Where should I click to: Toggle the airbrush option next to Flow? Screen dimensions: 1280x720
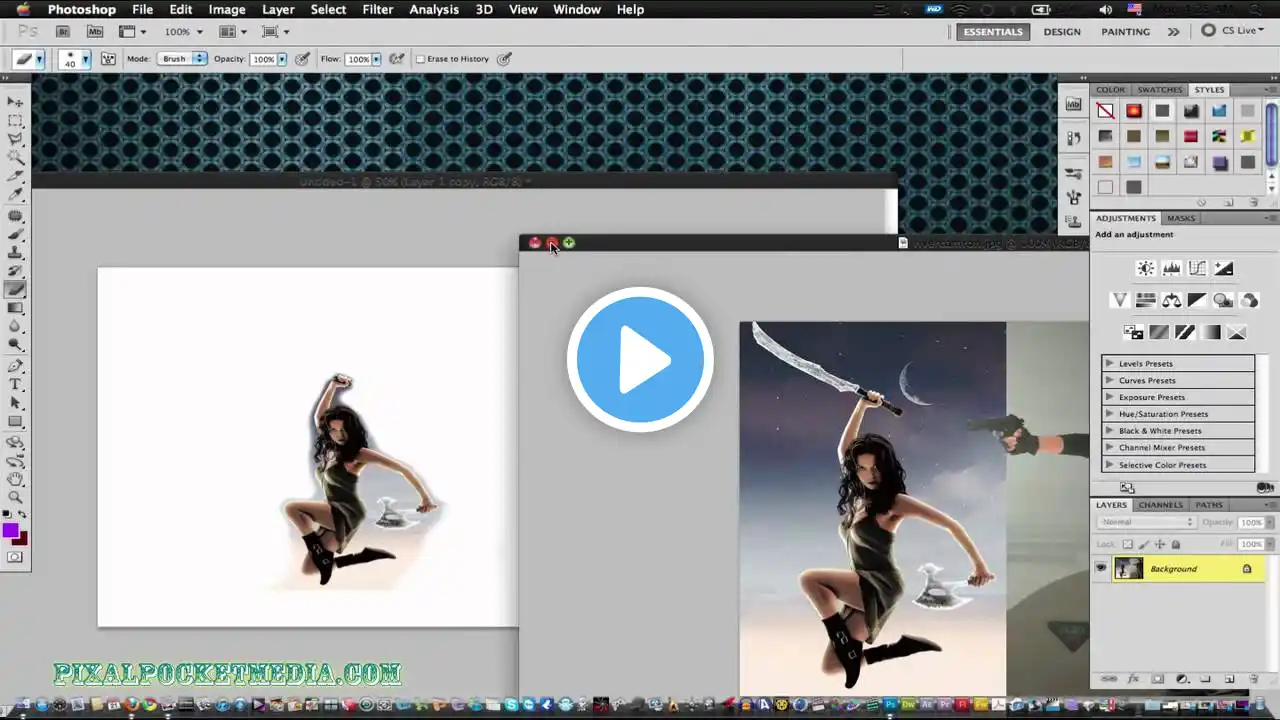click(x=396, y=59)
